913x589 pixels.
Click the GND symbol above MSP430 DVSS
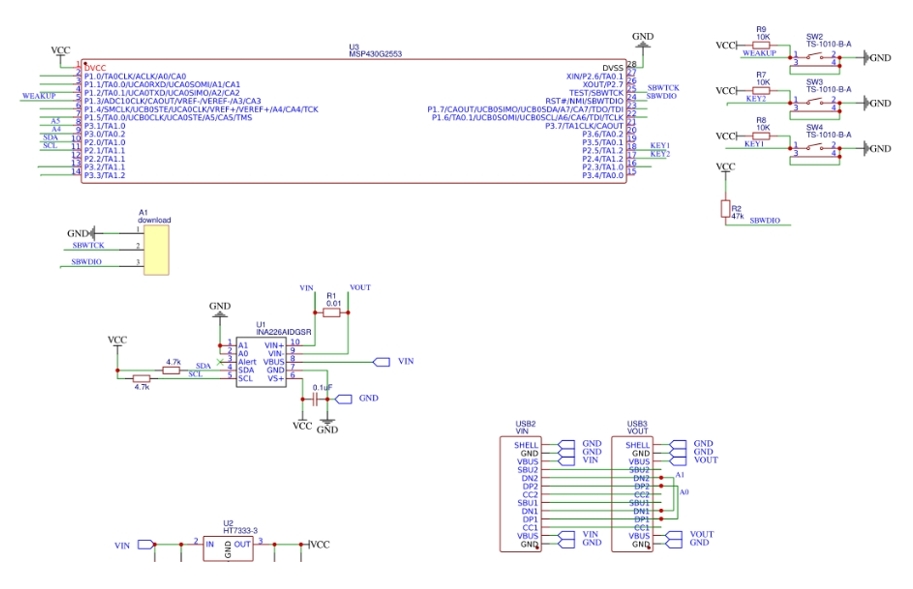643,39
